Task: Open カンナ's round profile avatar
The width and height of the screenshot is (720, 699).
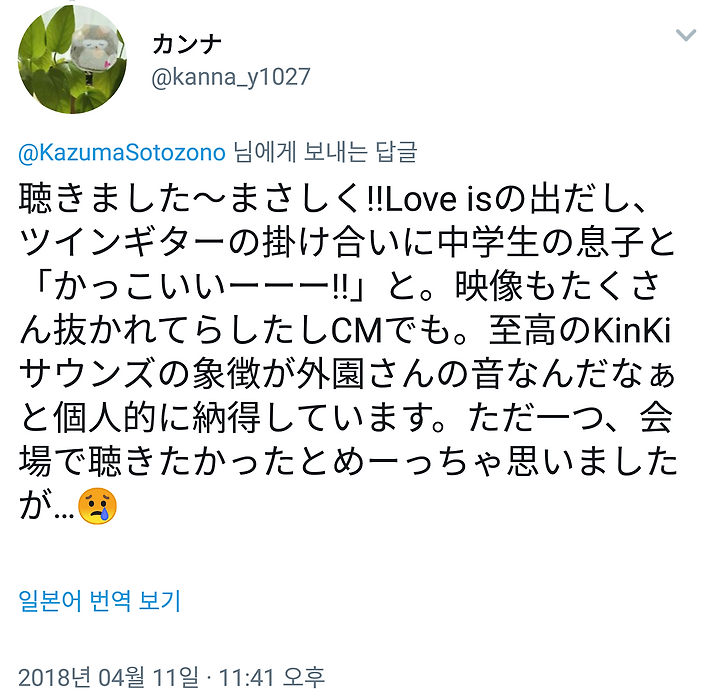Action: click(72, 59)
